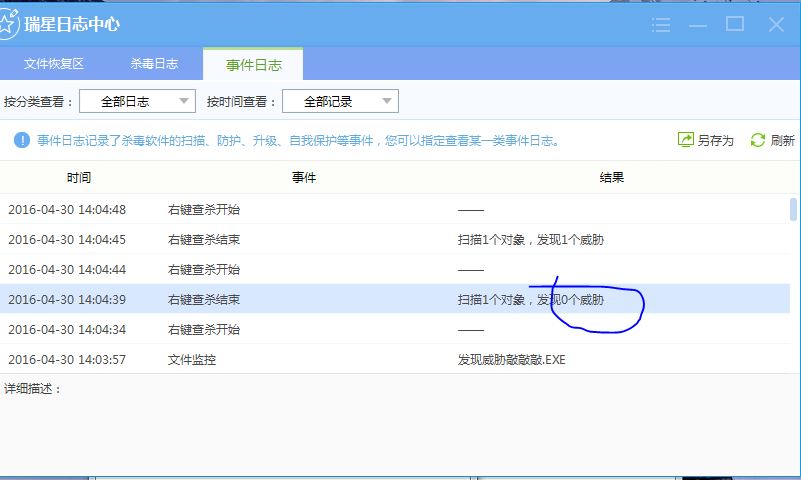Maximize the 瑞星日志中心 window
The height and width of the screenshot is (480, 801).
(x=735, y=23)
